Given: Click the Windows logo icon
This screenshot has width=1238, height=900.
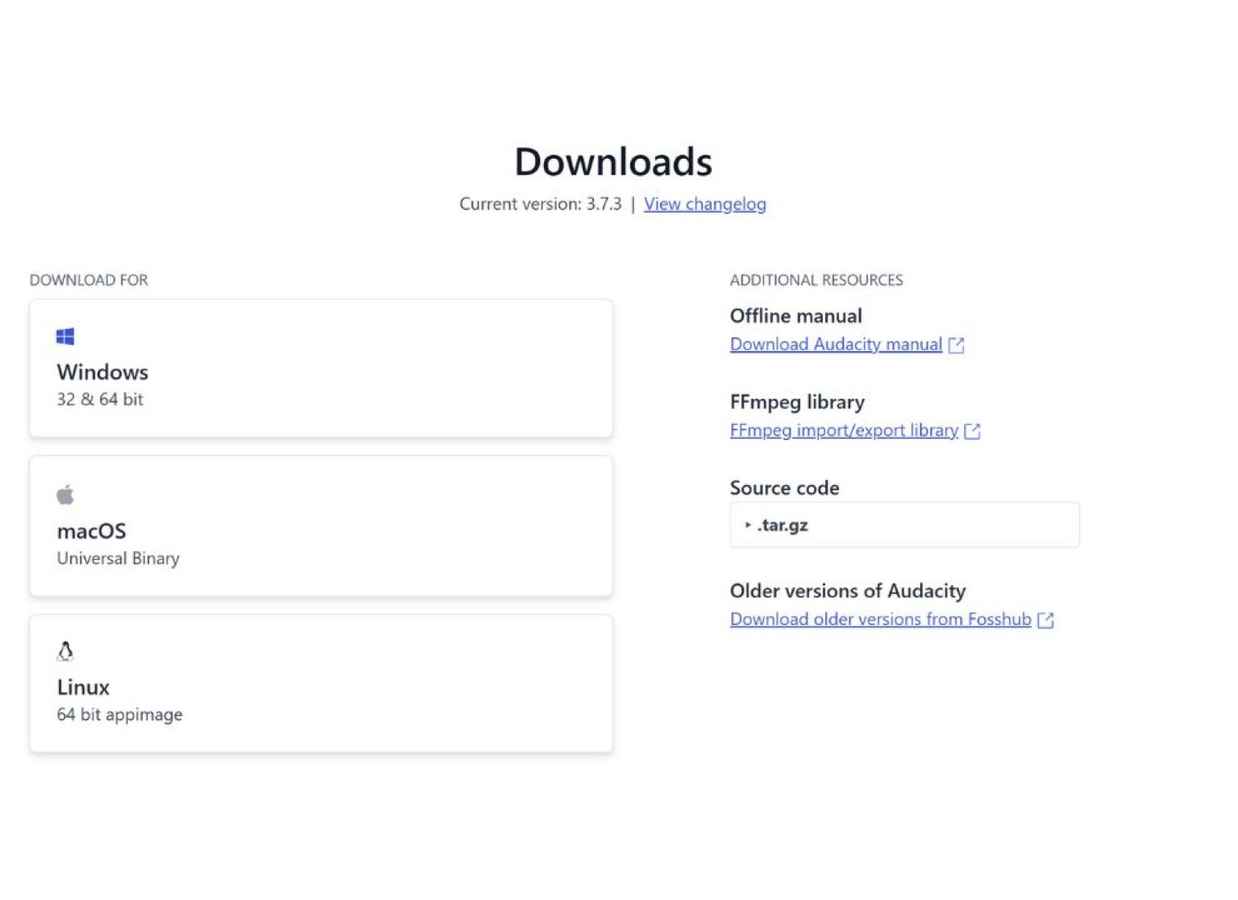Looking at the screenshot, I should coord(66,337).
